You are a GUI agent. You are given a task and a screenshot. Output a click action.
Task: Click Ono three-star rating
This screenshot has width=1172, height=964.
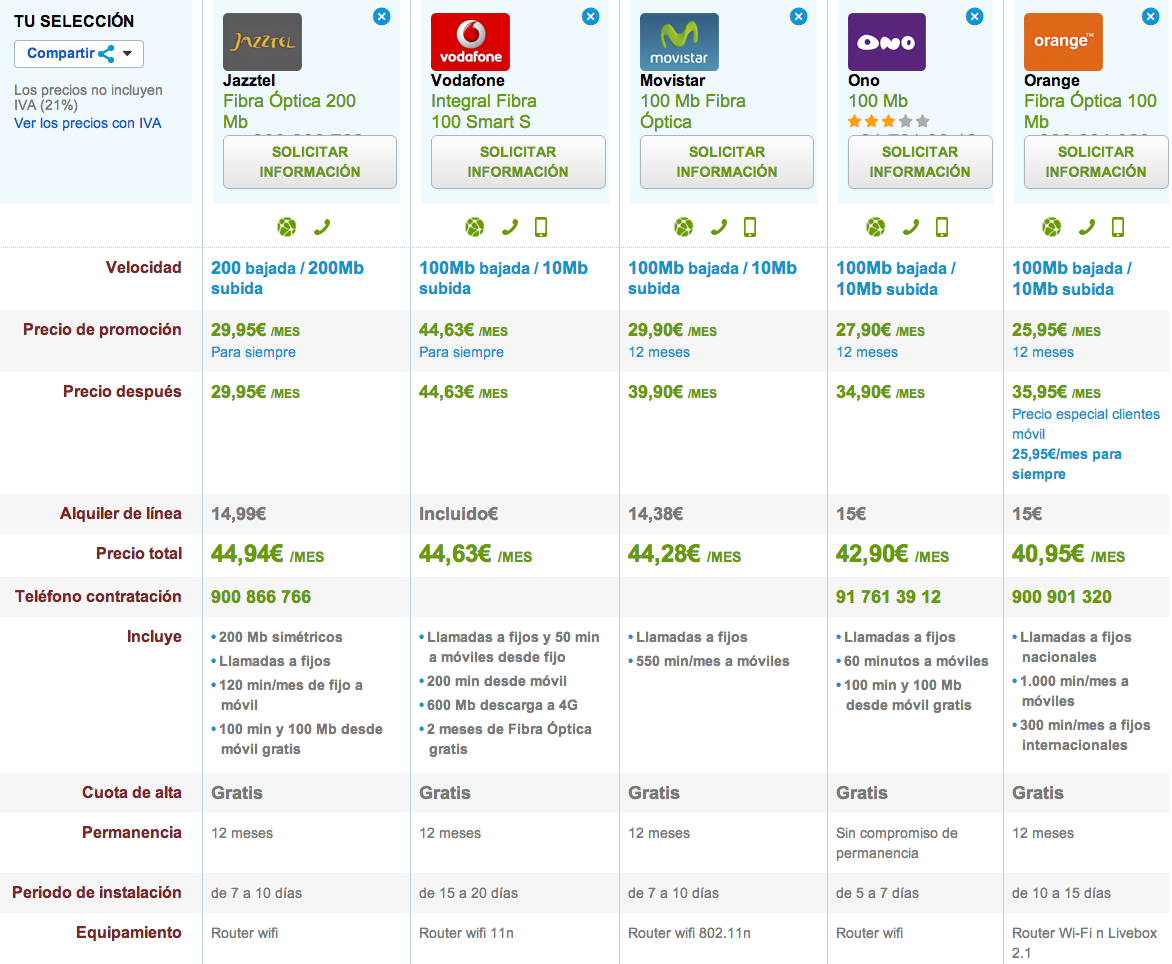pyautogui.click(x=889, y=121)
